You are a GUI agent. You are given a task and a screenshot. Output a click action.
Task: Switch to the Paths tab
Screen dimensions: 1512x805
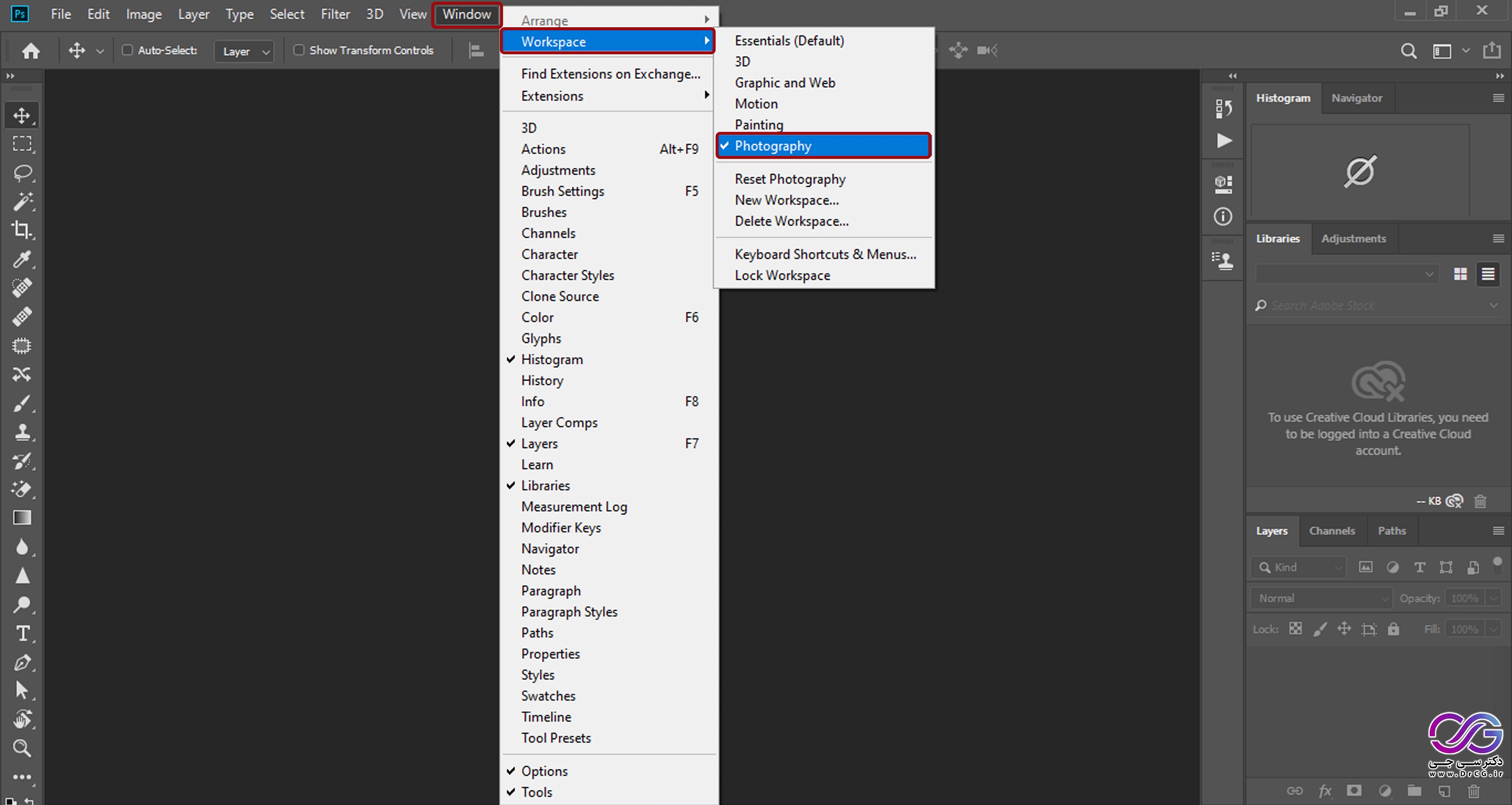click(x=1392, y=531)
